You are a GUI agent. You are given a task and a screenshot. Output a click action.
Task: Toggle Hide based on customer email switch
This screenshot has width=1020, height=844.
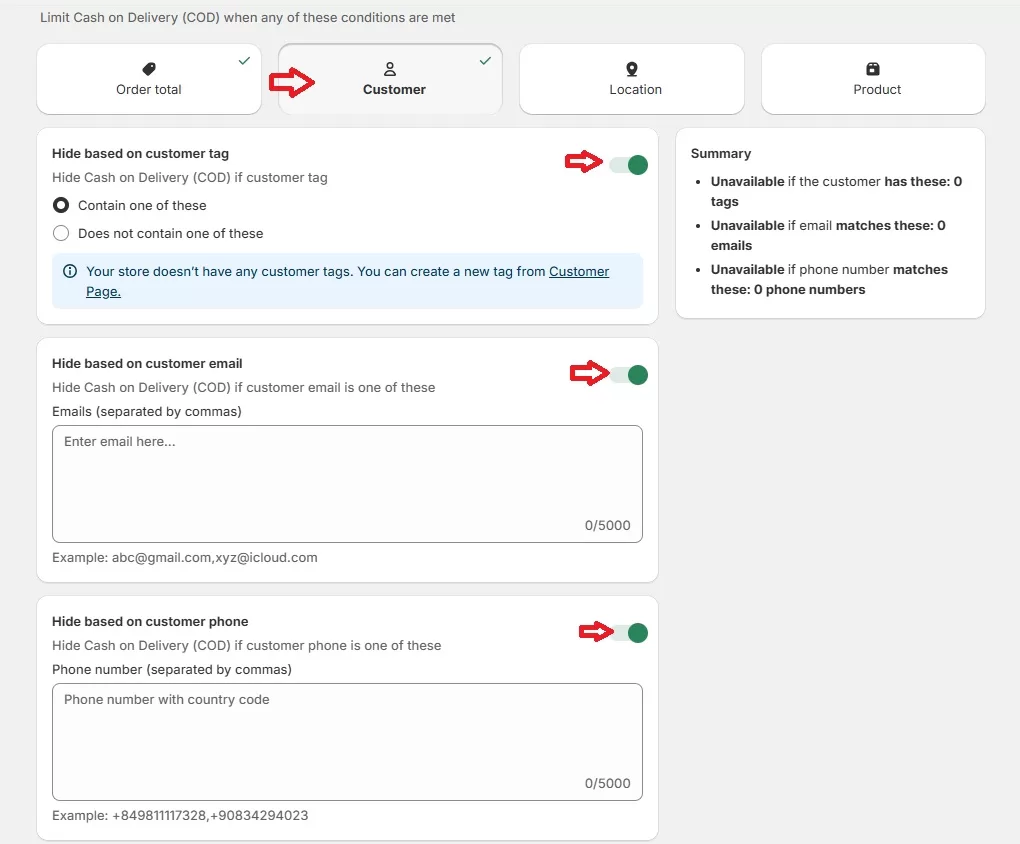click(x=628, y=375)
